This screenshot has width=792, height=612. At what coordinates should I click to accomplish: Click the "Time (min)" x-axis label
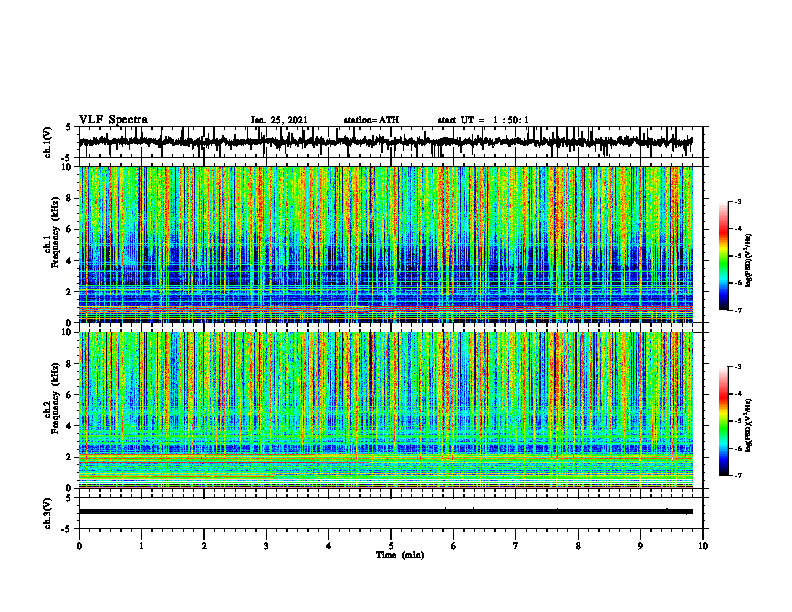400,555
